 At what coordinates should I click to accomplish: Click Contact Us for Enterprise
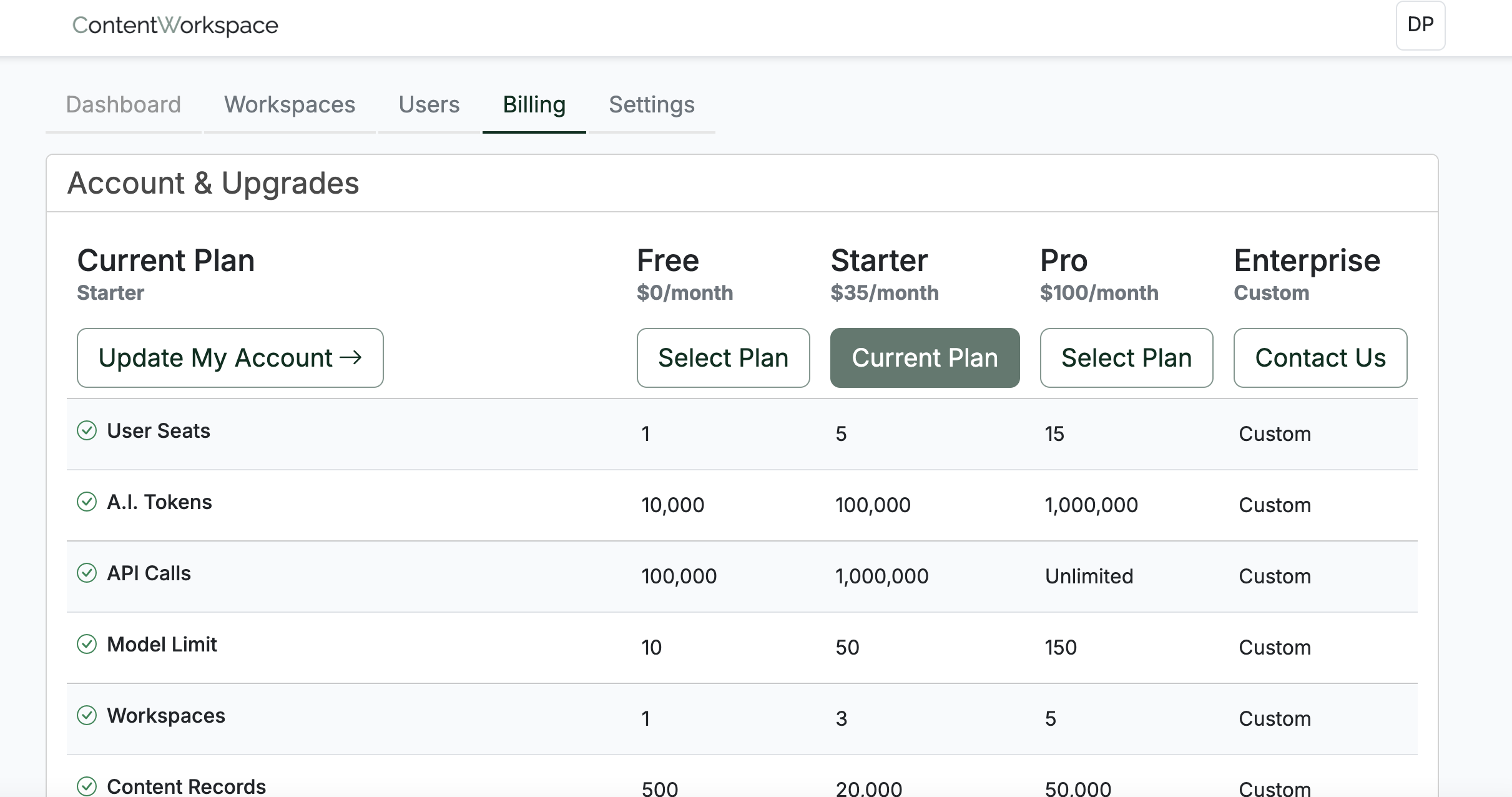(x=1320, y=358)
